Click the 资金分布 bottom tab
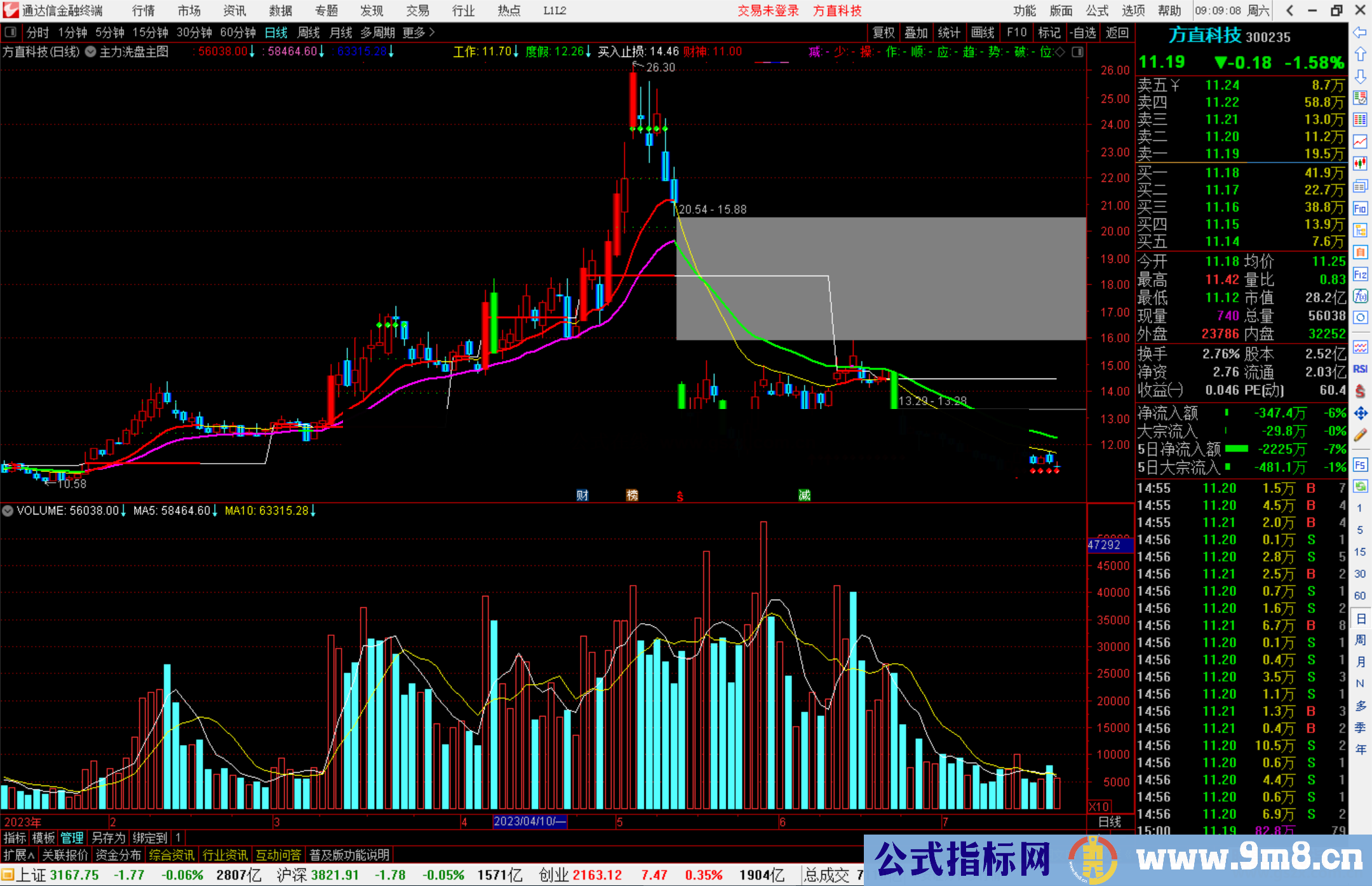Screen dimensions: 1372x886 point(118,855)
